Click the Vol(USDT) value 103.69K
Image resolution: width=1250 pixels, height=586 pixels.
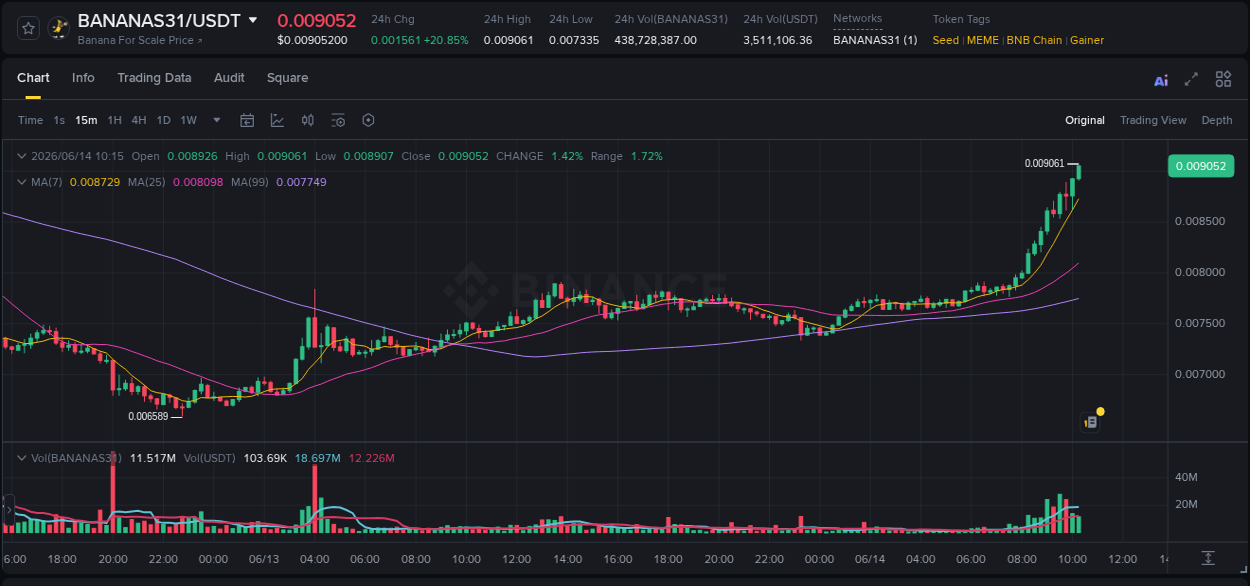click(x=265, y=458)
